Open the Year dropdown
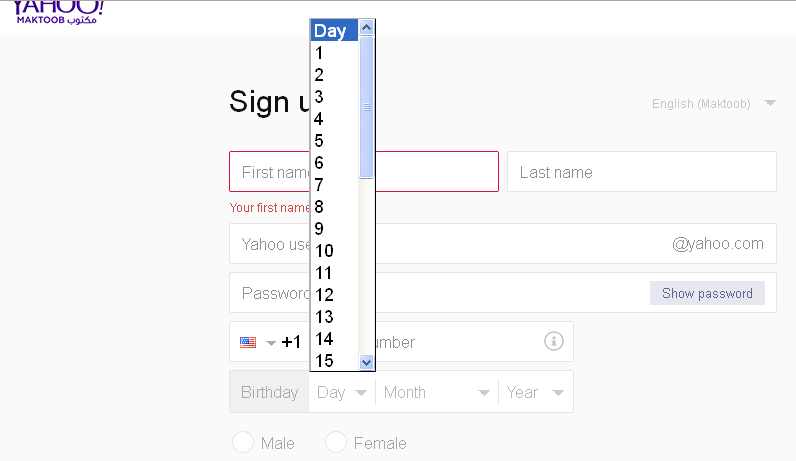This screenshot has height=461, width=796. (x=536, y=392)
